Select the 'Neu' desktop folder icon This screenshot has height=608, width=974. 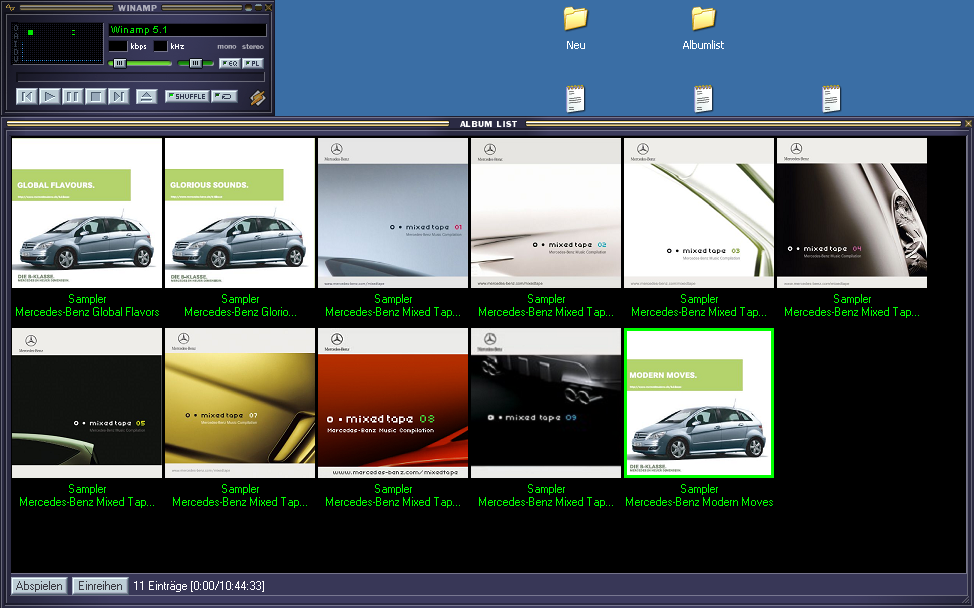pyautogui.click(x=576, y=19)
